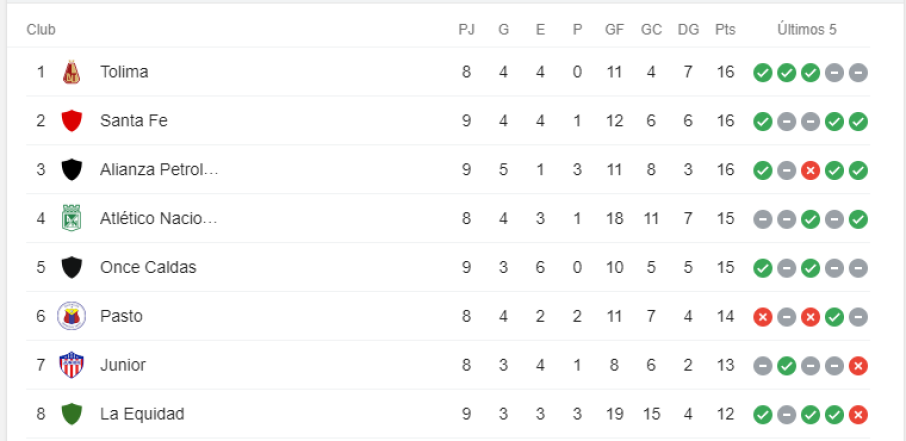906x441 pixels.
Task: Click the Pts column header
Action: coord(725,30)
